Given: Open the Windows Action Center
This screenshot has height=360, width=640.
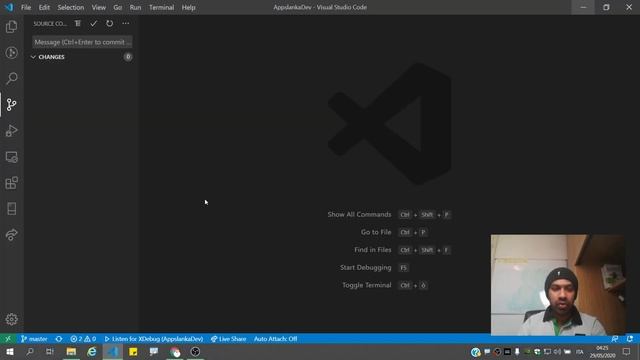Looking at the screenshot, I should [626, 352].
